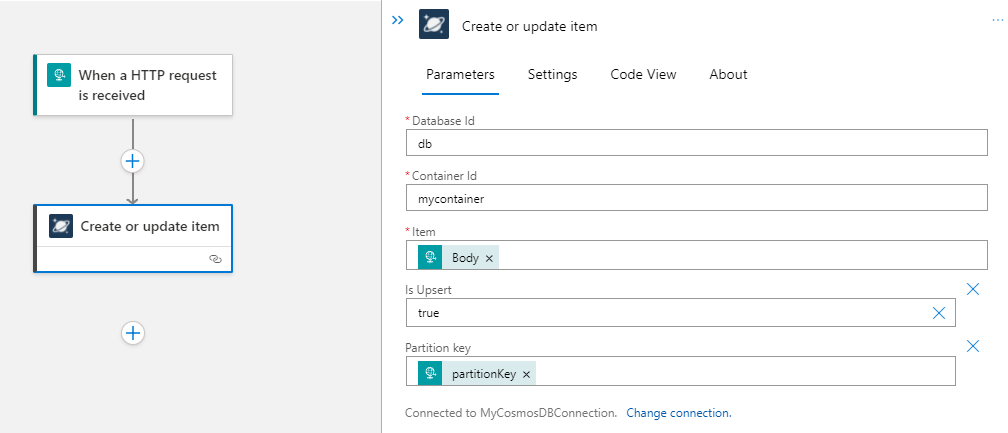Remove the partitionKey token

click(x=526, y=375)
